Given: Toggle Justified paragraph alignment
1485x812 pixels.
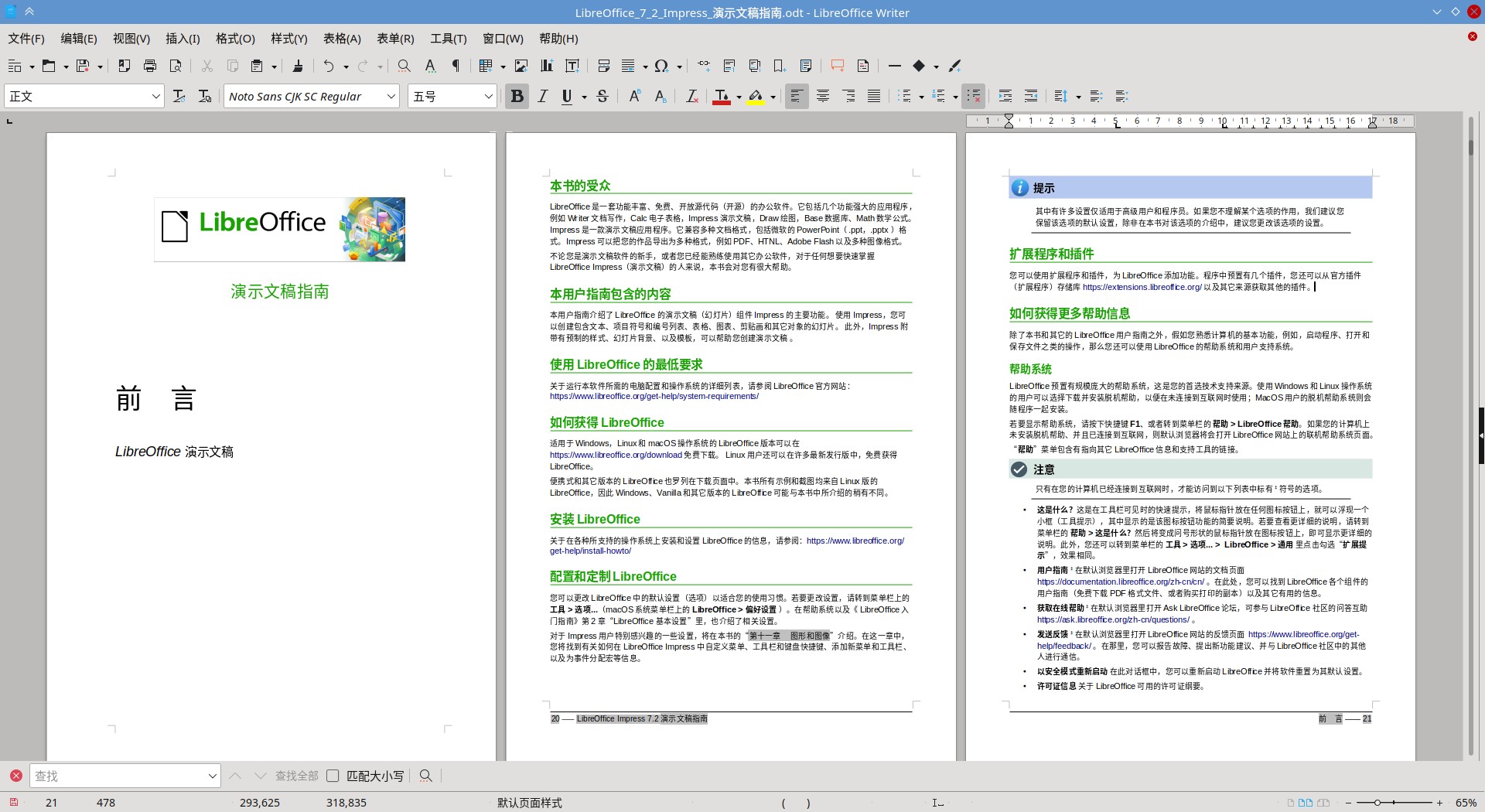Looking at the screenshot, I should click(x=874, y=96).
